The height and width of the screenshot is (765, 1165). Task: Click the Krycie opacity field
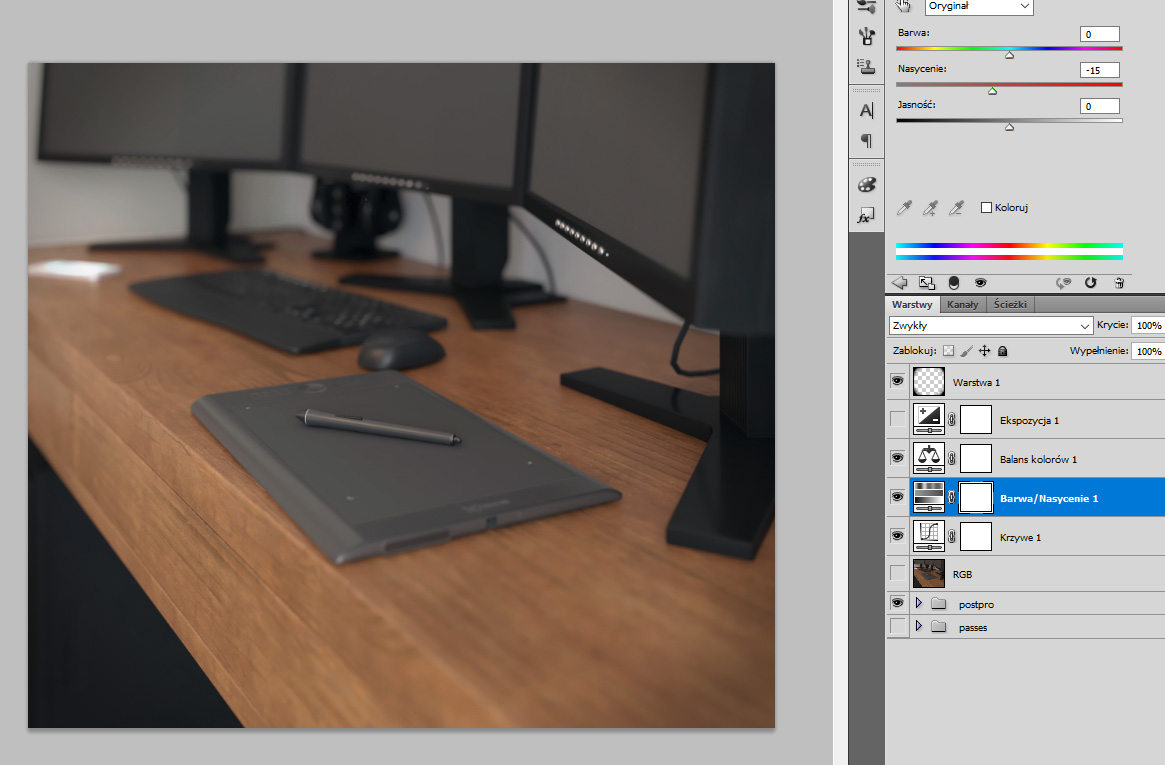1148,325
